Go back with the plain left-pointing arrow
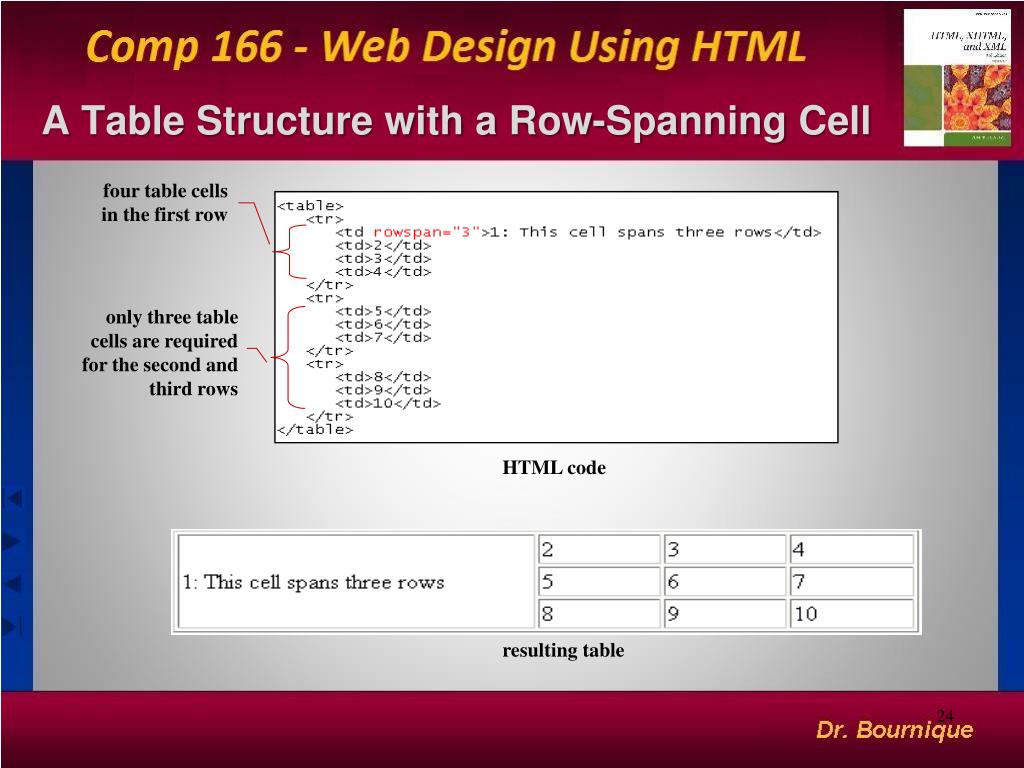The image size is (1024, 768). point(13,583)
